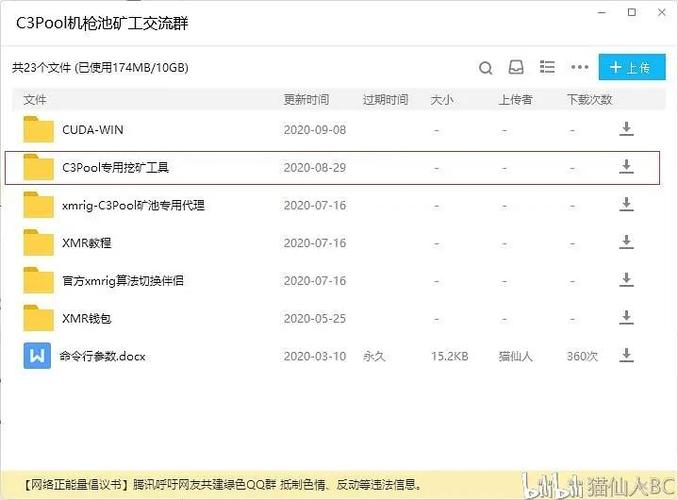Click the 永久 expiry value

(x=374, y=356)
